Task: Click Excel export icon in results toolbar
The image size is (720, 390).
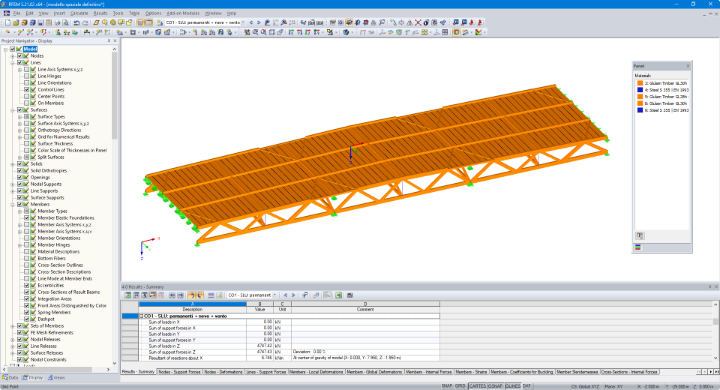Action: pyautogui.click(x=338, y=295)
